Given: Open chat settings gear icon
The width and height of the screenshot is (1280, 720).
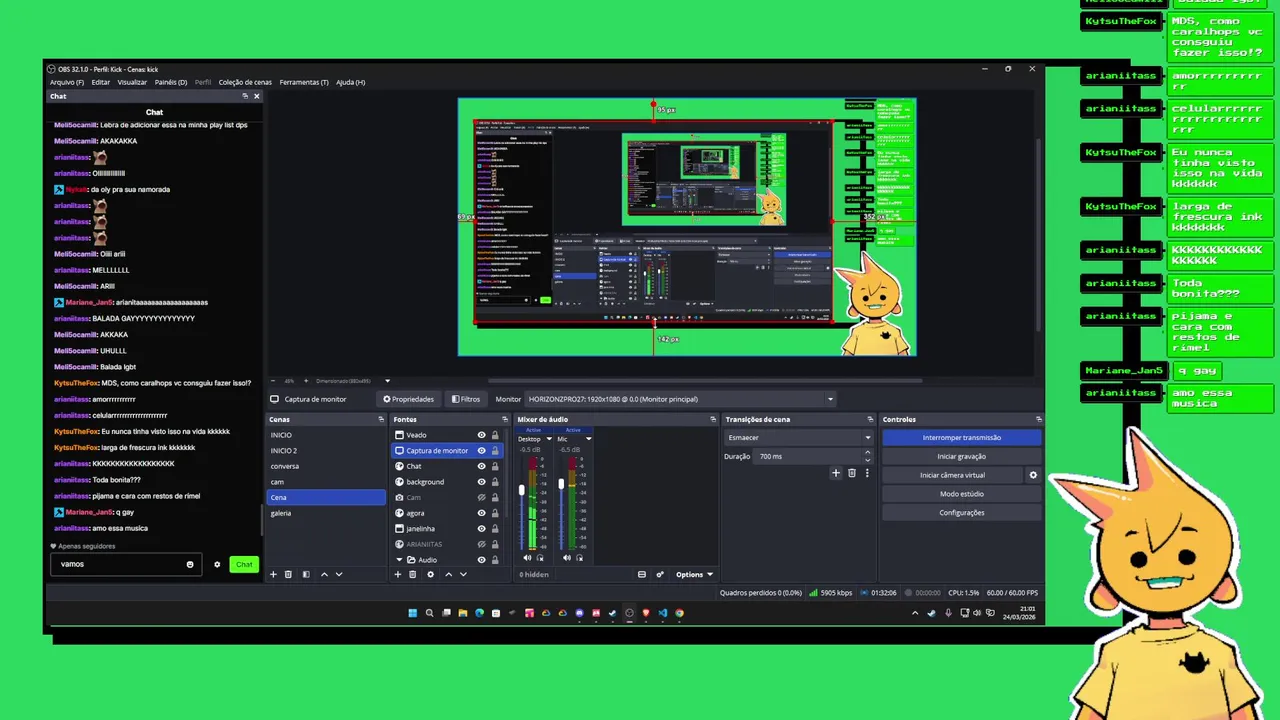Looking at the screenshot, I should point(217,564).
